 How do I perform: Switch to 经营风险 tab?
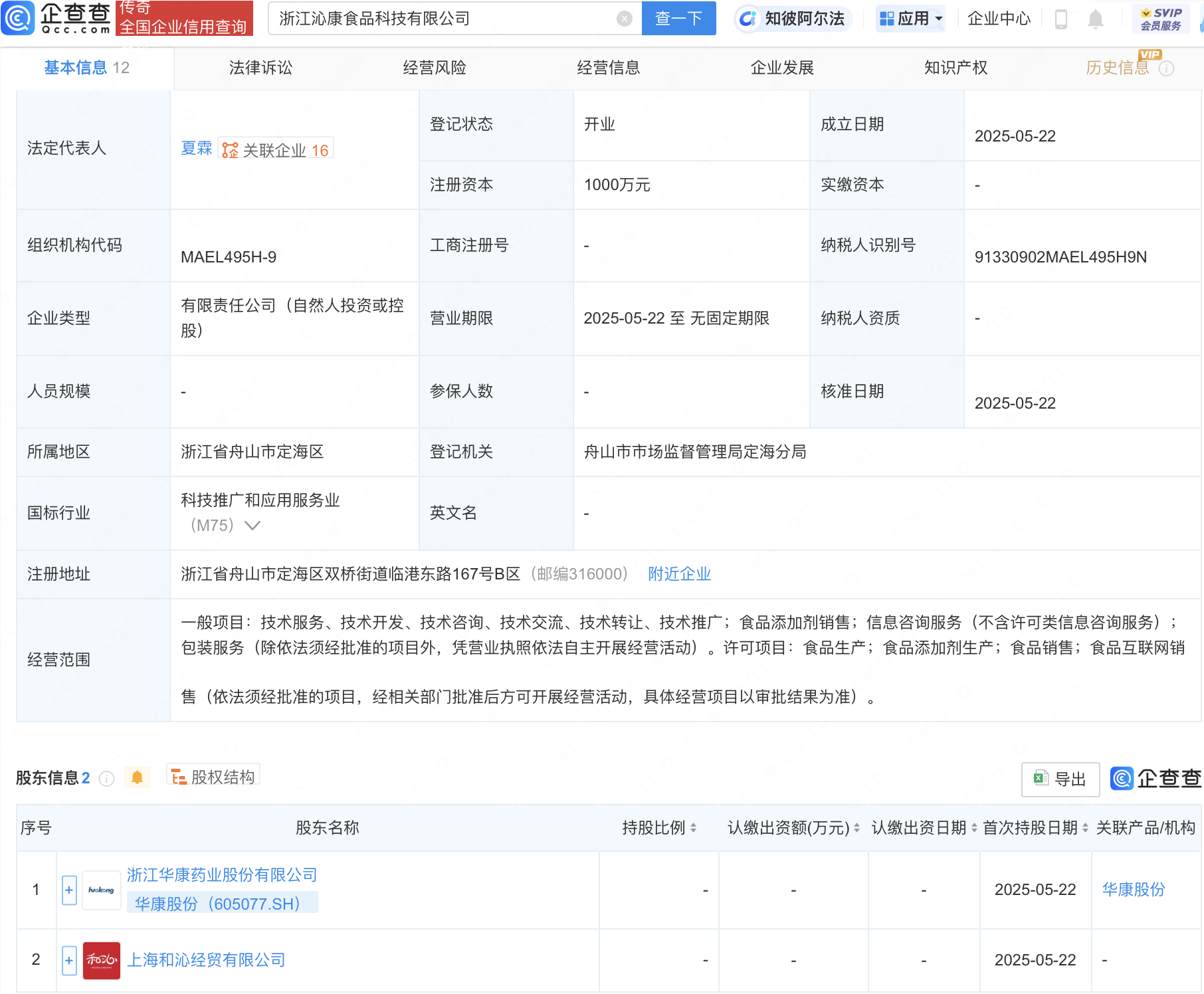(435, 68)
